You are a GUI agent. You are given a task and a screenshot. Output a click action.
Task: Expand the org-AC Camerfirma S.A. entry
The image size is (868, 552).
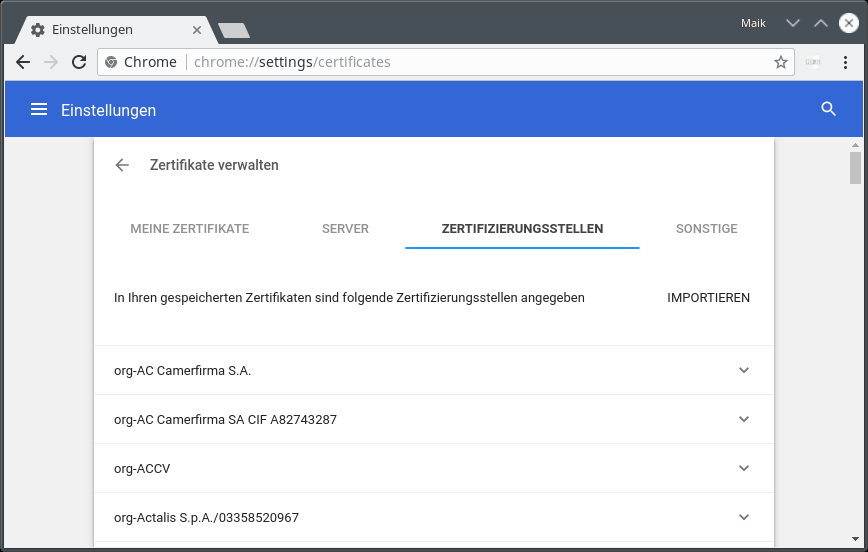[743, 370]
